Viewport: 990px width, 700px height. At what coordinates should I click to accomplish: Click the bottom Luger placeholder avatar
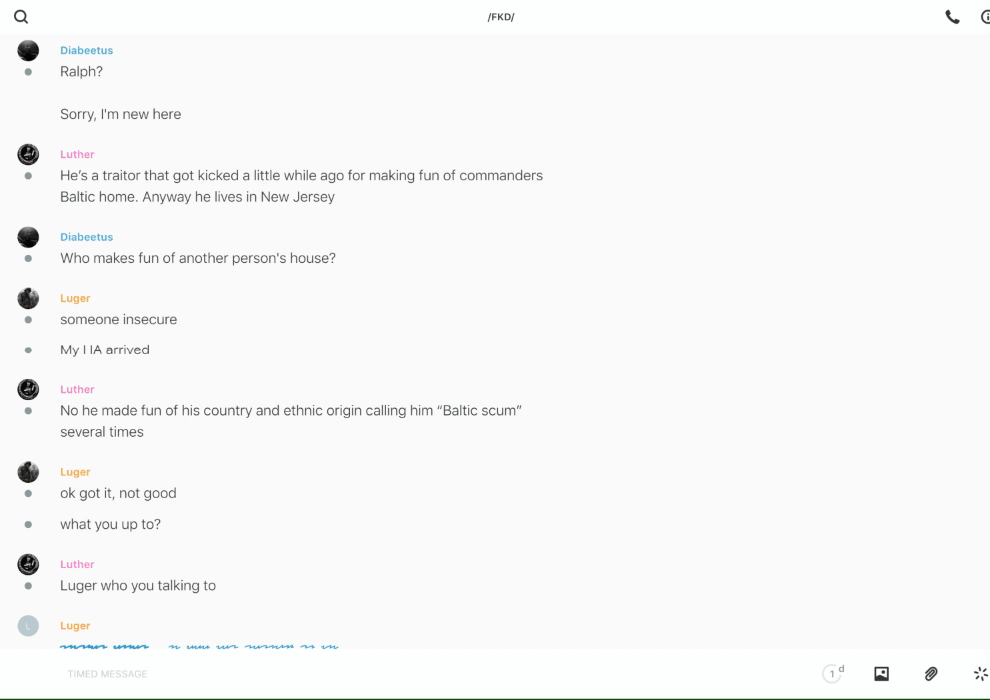tap(28, 626)
